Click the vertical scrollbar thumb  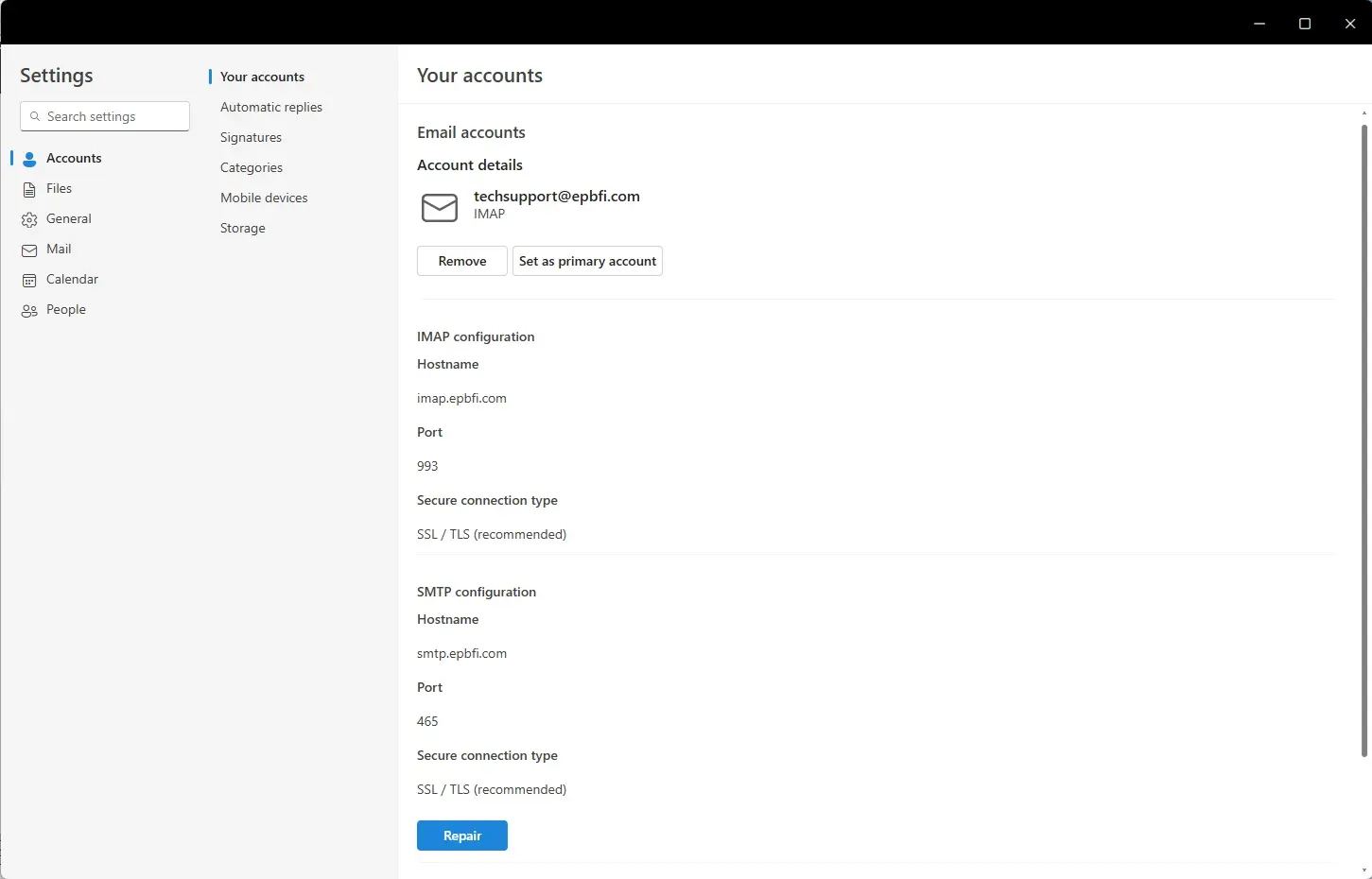tap(1363, 439)
